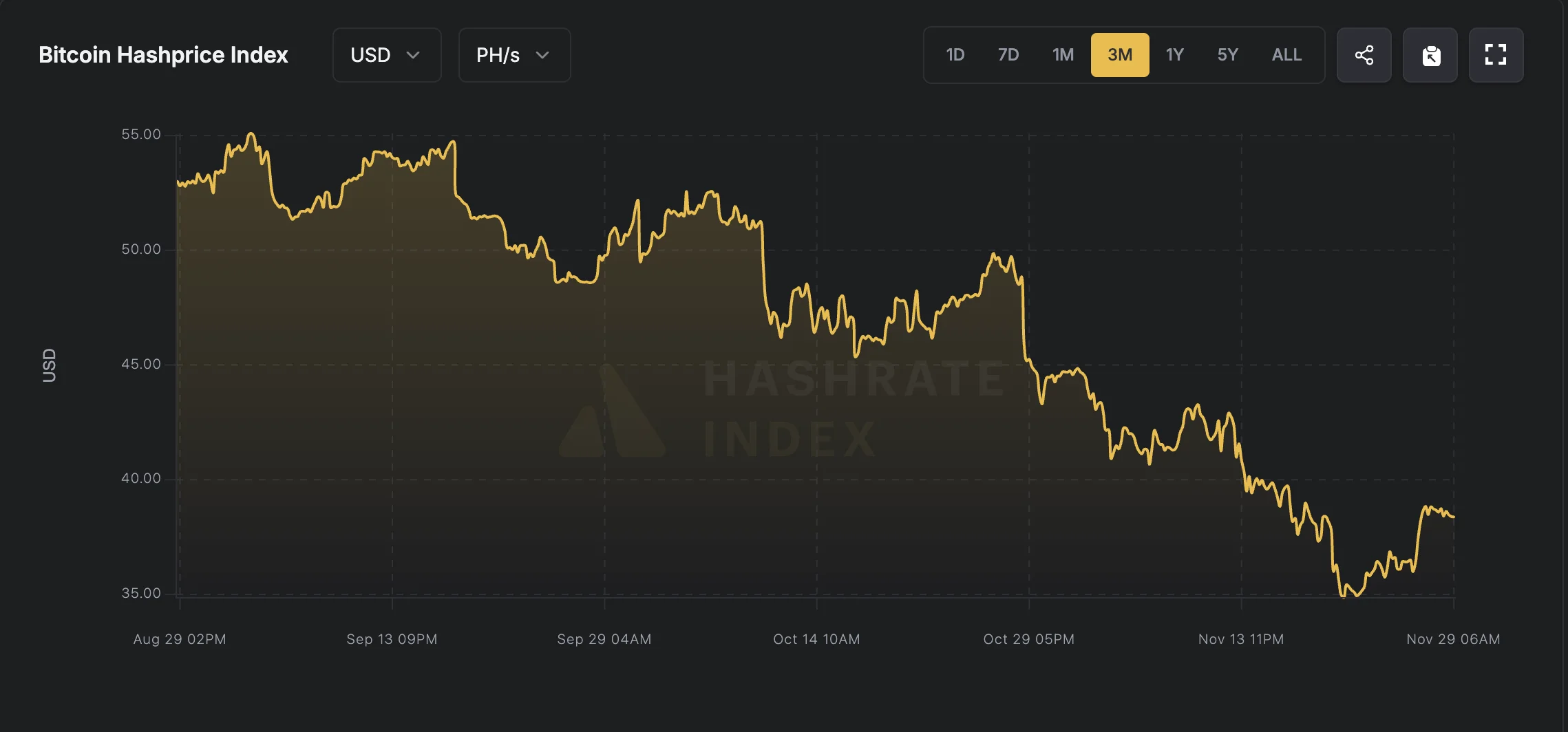Toggle the 1Y timeframe option
The height and width of the screenshot is (732, 1568).
click(1175, 55)
